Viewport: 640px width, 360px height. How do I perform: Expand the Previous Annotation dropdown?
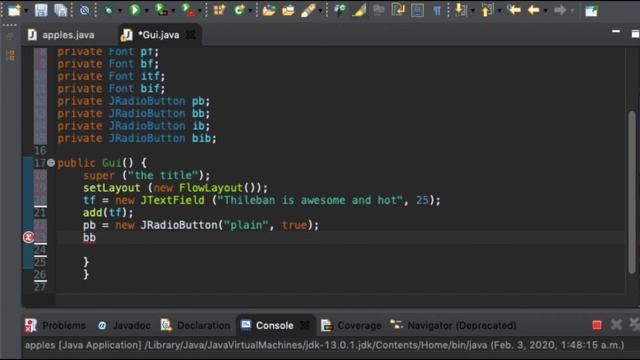499,11
